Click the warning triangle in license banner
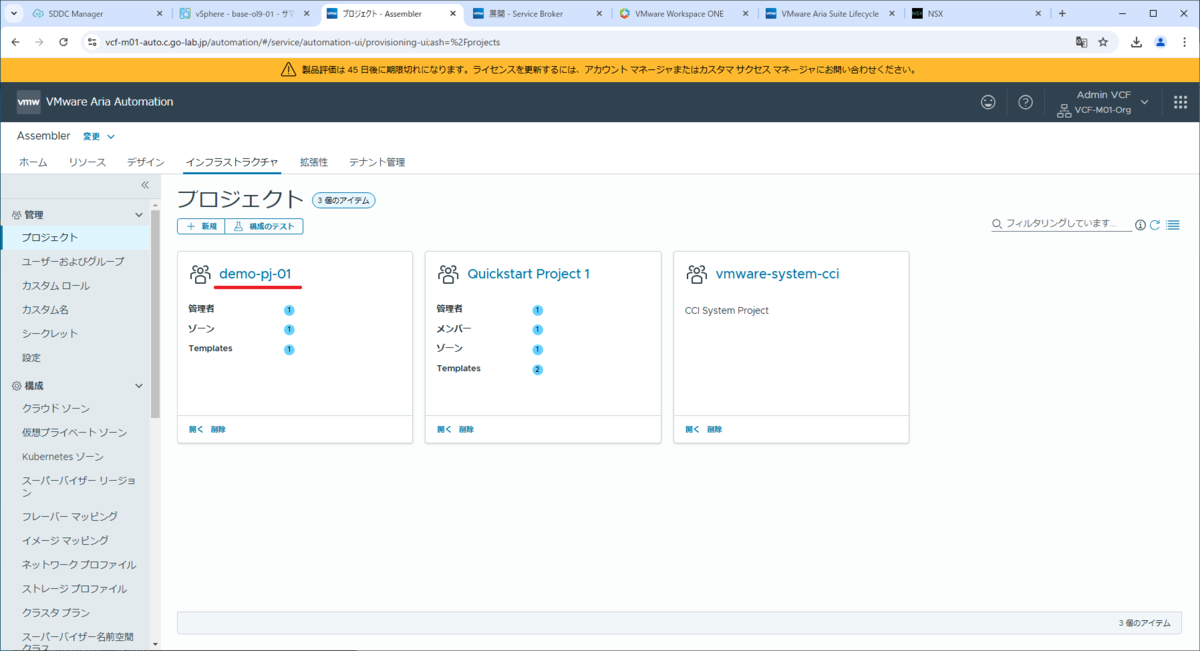The height and width of the screenshot is (651, 1200). (289, 70)
